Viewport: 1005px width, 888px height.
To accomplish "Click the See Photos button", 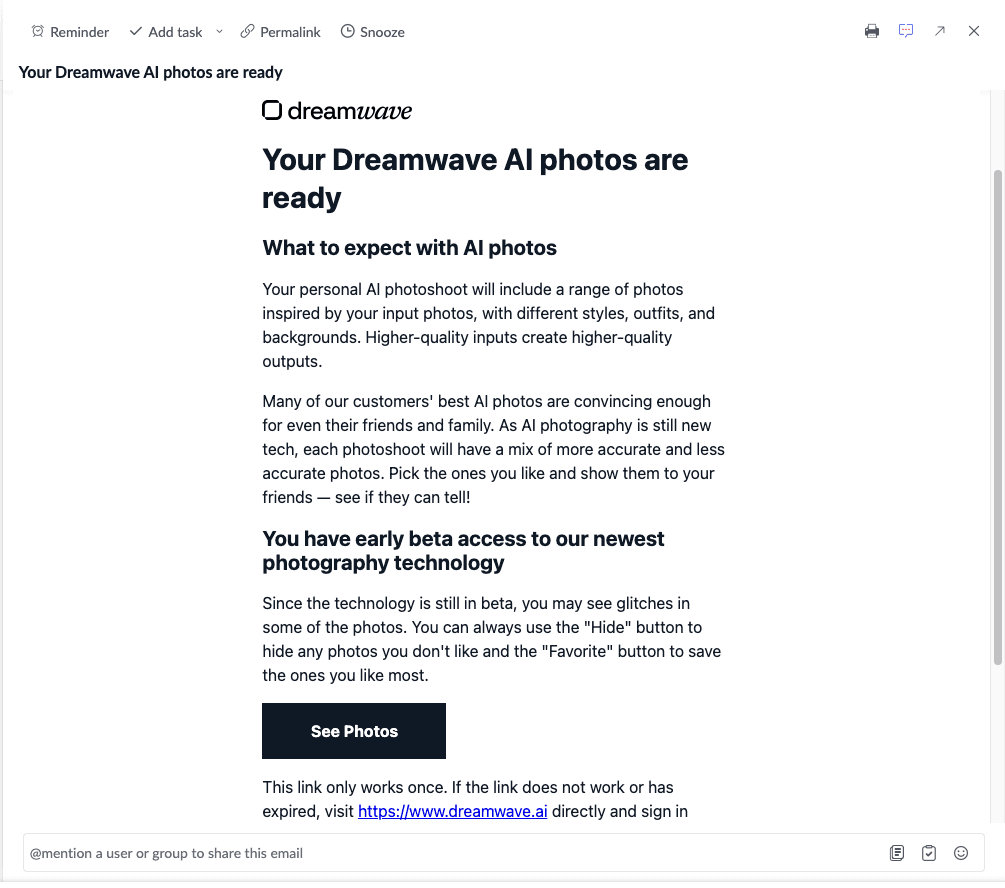I will click(353, 731).
